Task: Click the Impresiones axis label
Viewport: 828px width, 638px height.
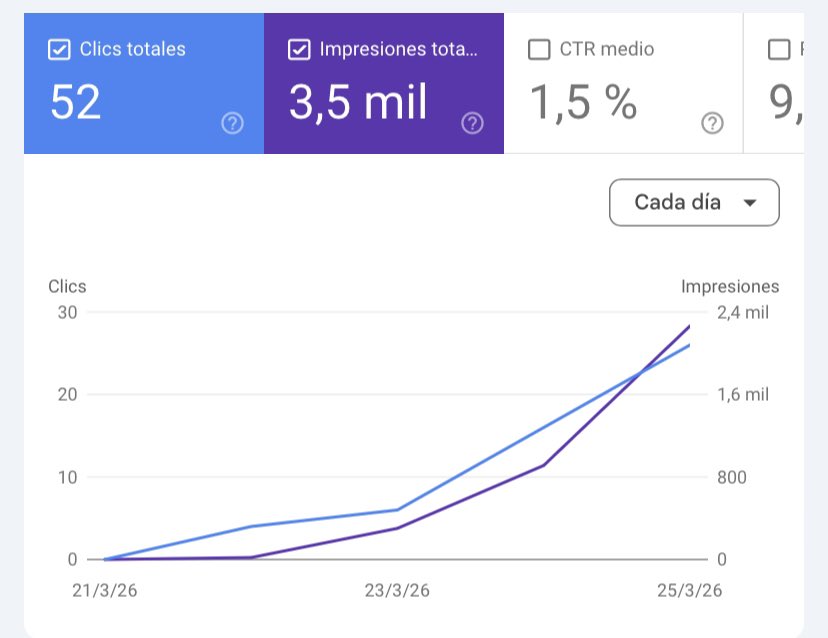Action: pyautogui.click(x=732, y=286)
